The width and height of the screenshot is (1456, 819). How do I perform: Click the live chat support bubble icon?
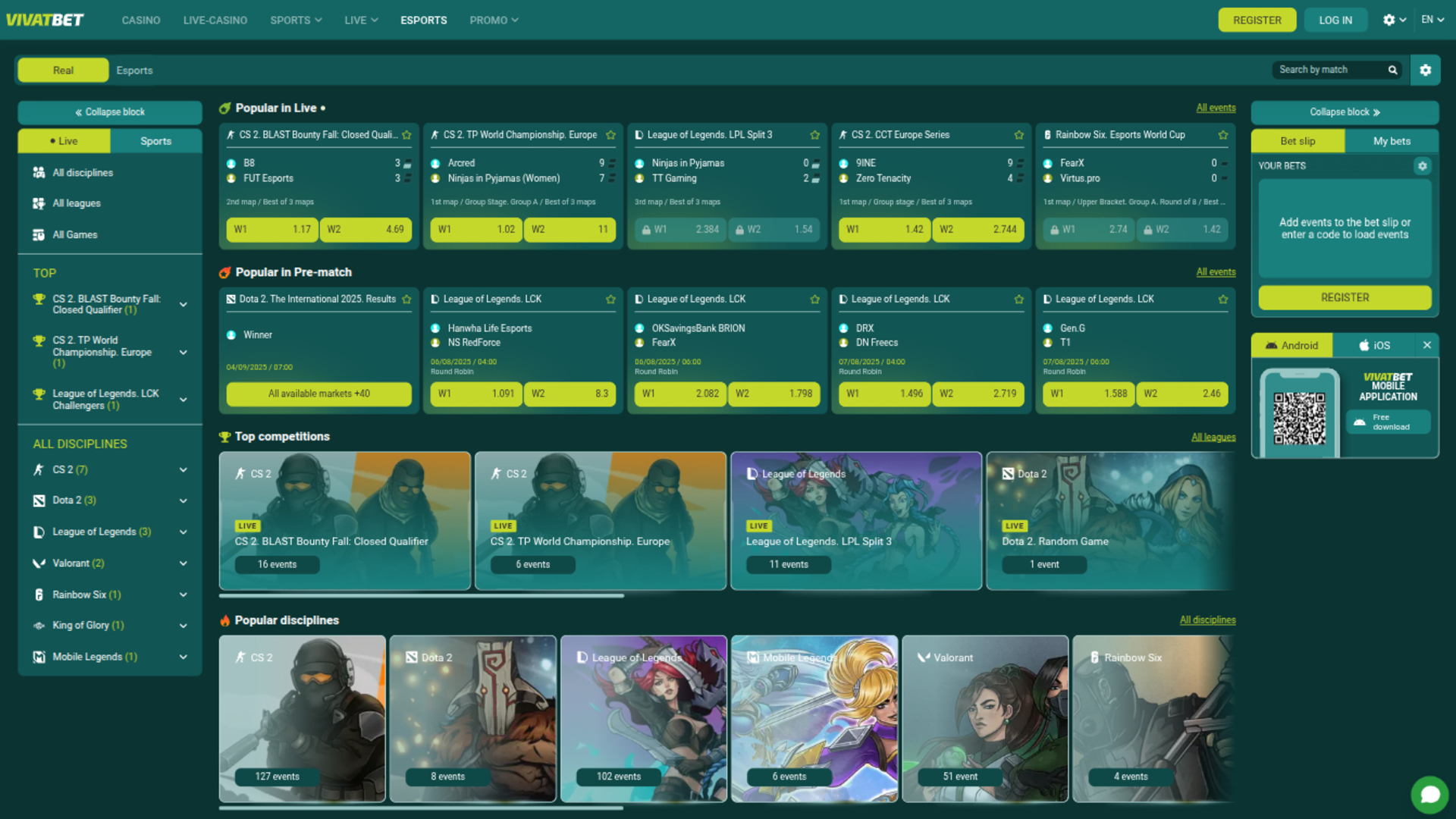pyautogui.click(x=1429, y=794)
